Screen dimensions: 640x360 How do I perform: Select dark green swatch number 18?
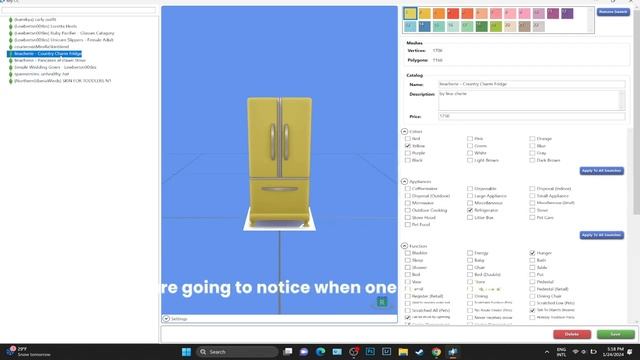click(481, 27)
